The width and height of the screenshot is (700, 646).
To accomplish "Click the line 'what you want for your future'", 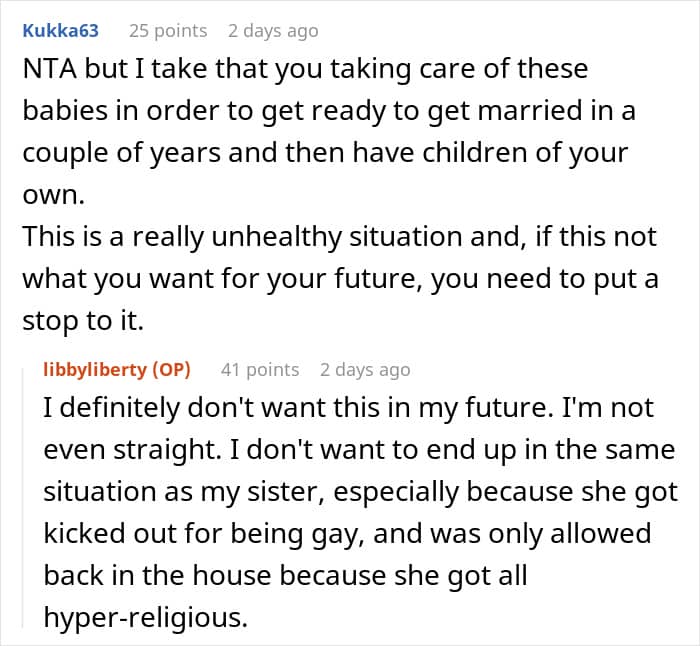I will pyautogui.click(x=340, y=279).
